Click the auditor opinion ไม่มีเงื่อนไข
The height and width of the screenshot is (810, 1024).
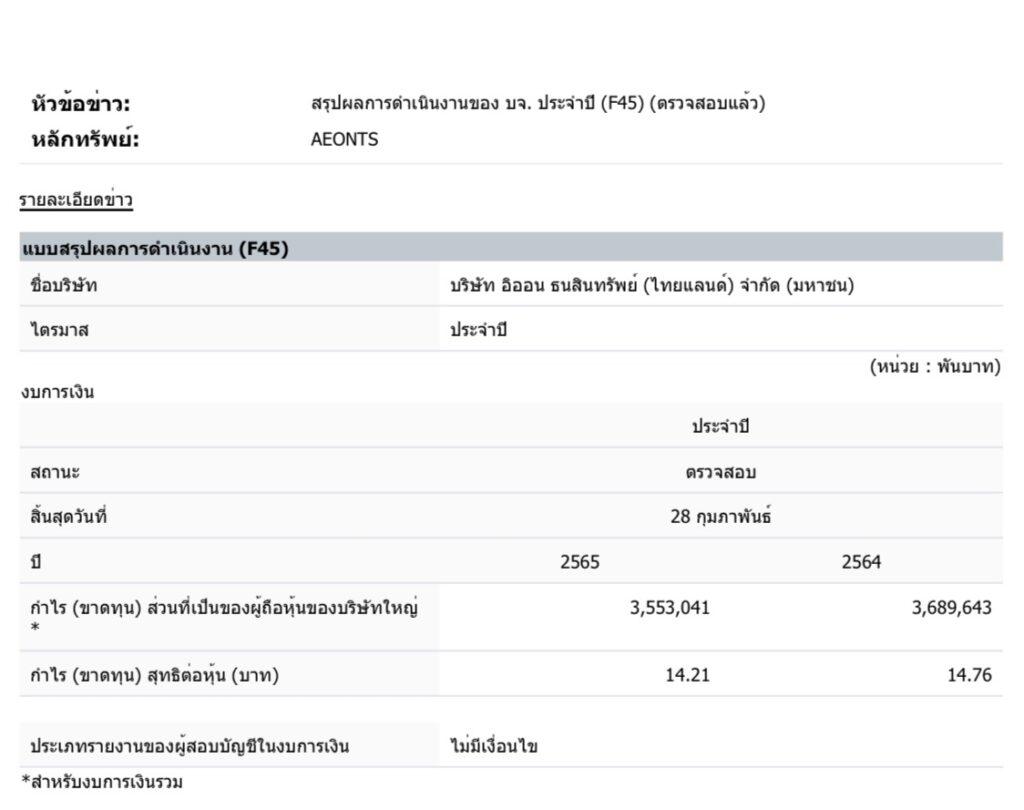tap(494, 746)
